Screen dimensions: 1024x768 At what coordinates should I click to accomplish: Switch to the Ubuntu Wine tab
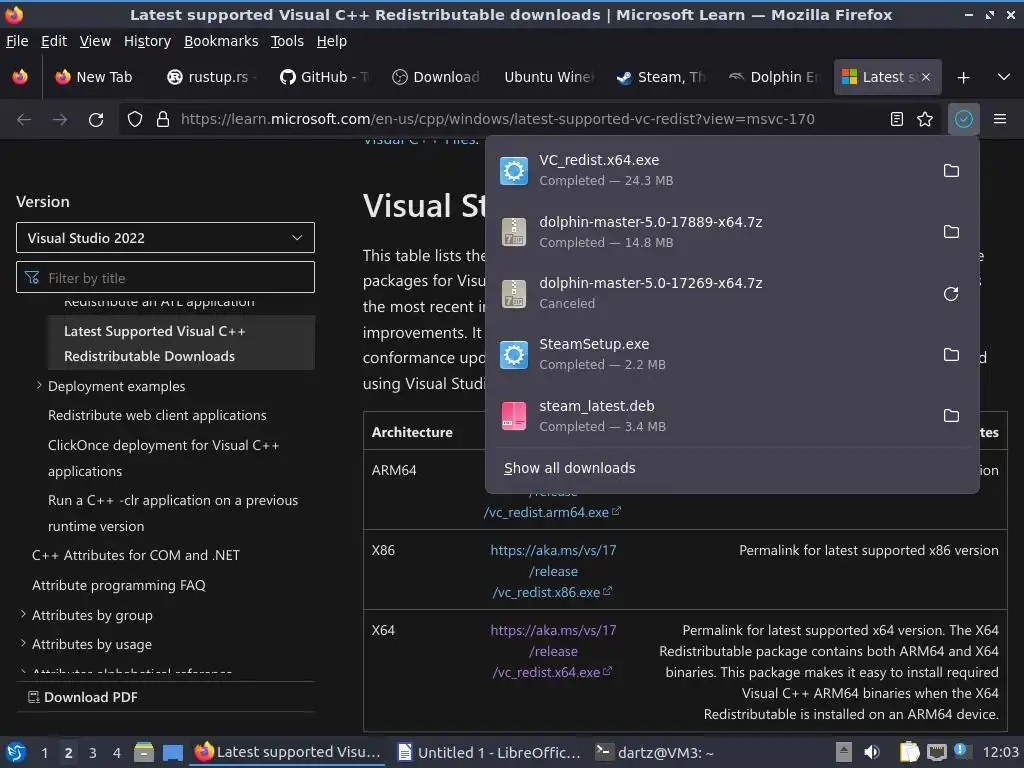point(549,77)
